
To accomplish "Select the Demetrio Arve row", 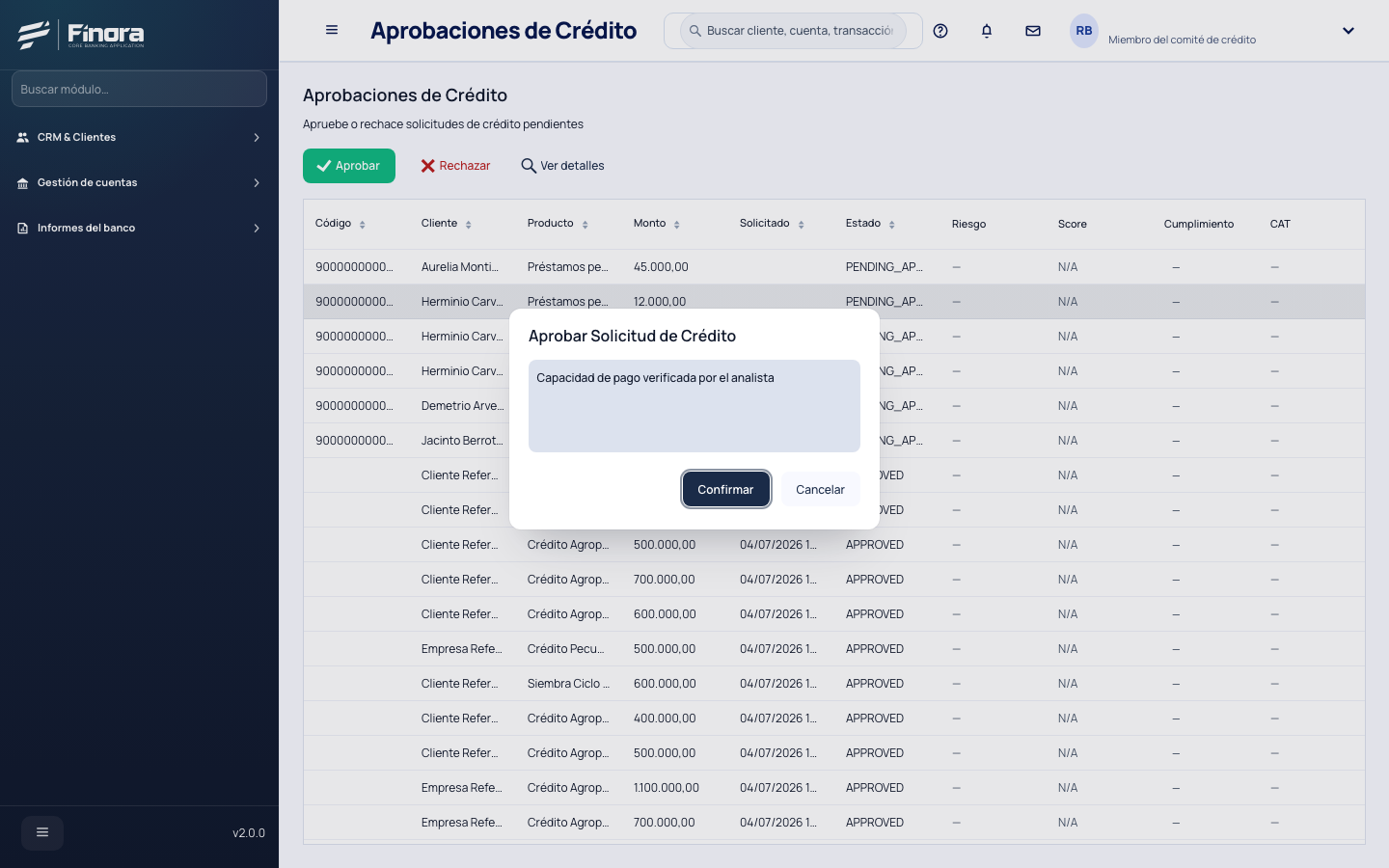I will coord(834,406).
